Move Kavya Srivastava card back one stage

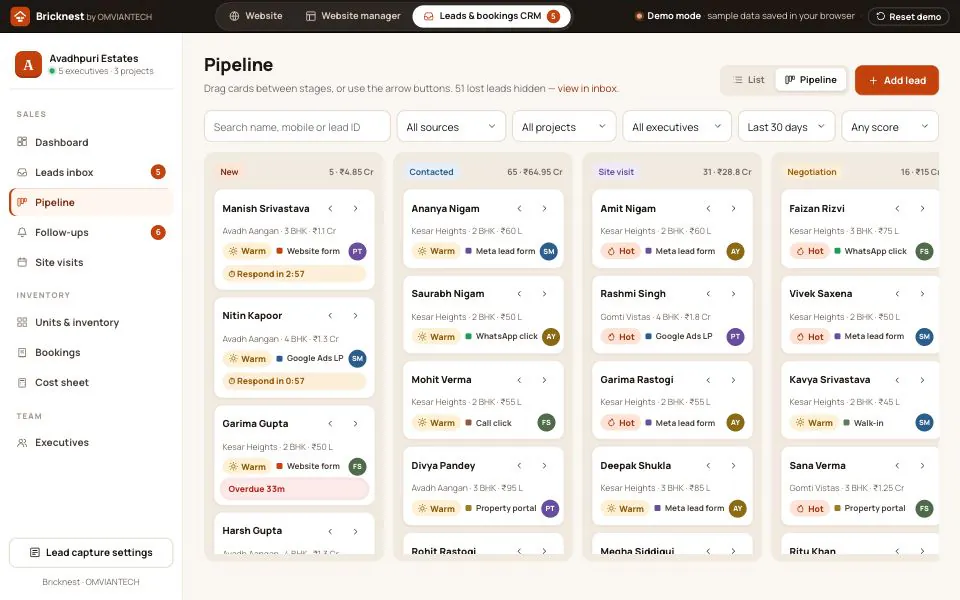(x=898, y=380)
